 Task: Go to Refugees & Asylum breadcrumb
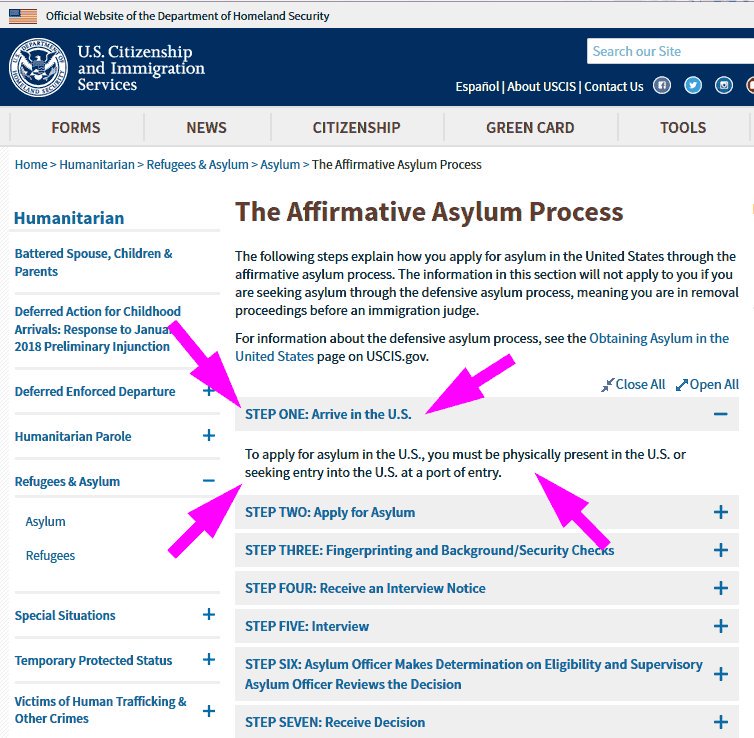[197, 164]
